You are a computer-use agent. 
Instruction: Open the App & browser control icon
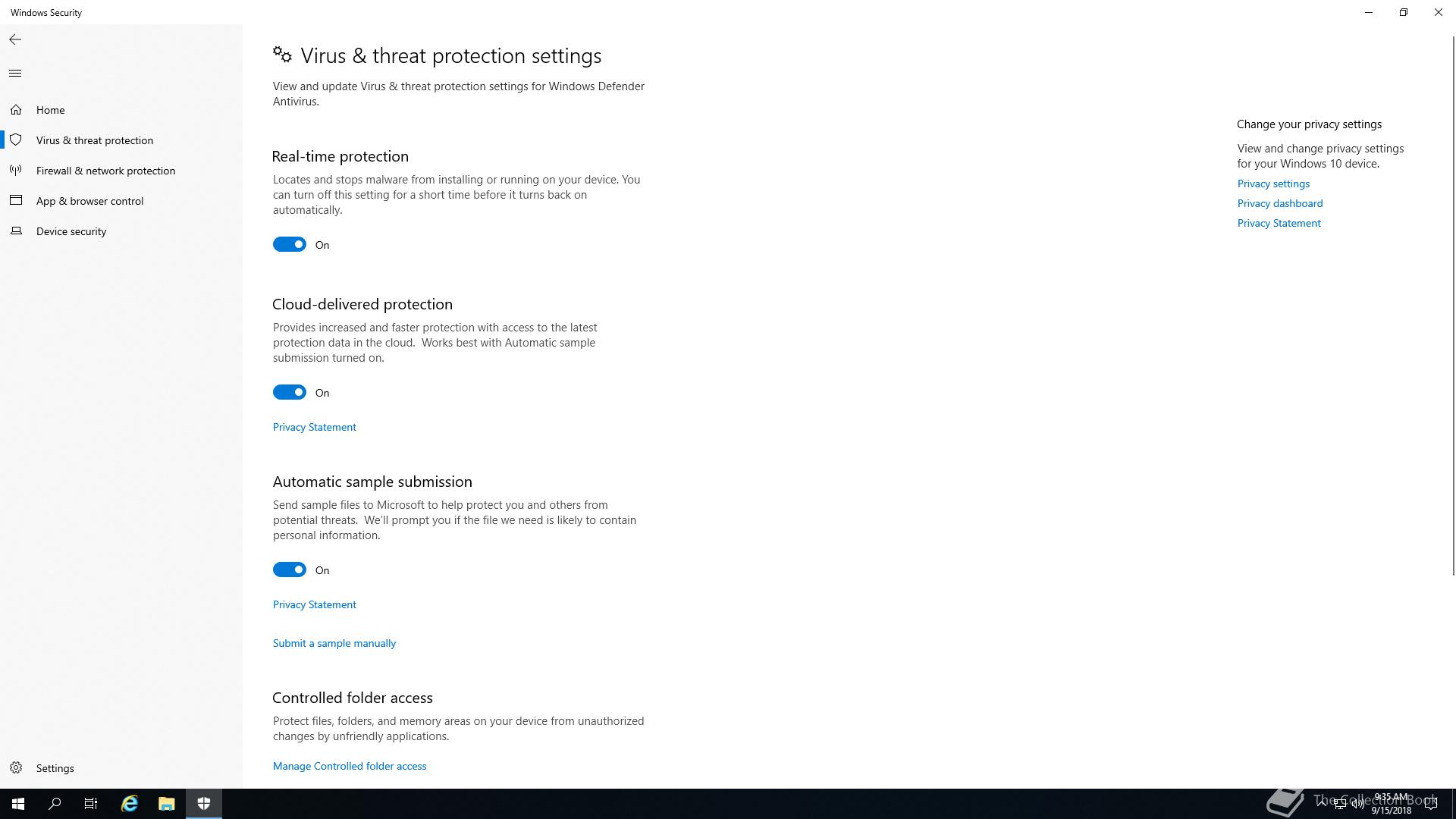point(16,201)
